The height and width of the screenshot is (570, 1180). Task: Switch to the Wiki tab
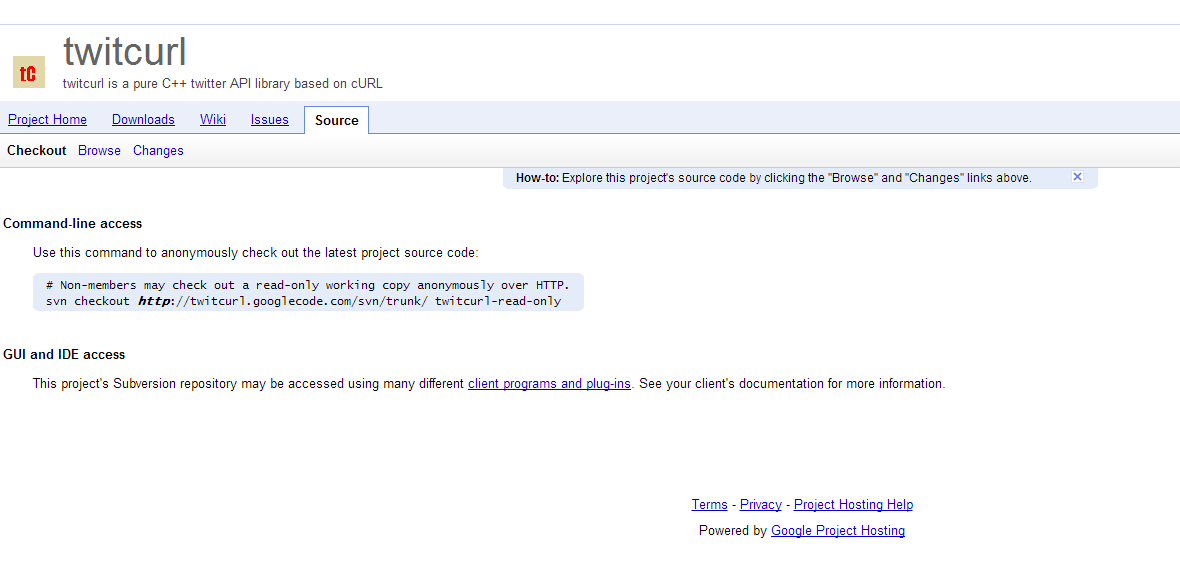pyautogui.click(x=213, y=120)
